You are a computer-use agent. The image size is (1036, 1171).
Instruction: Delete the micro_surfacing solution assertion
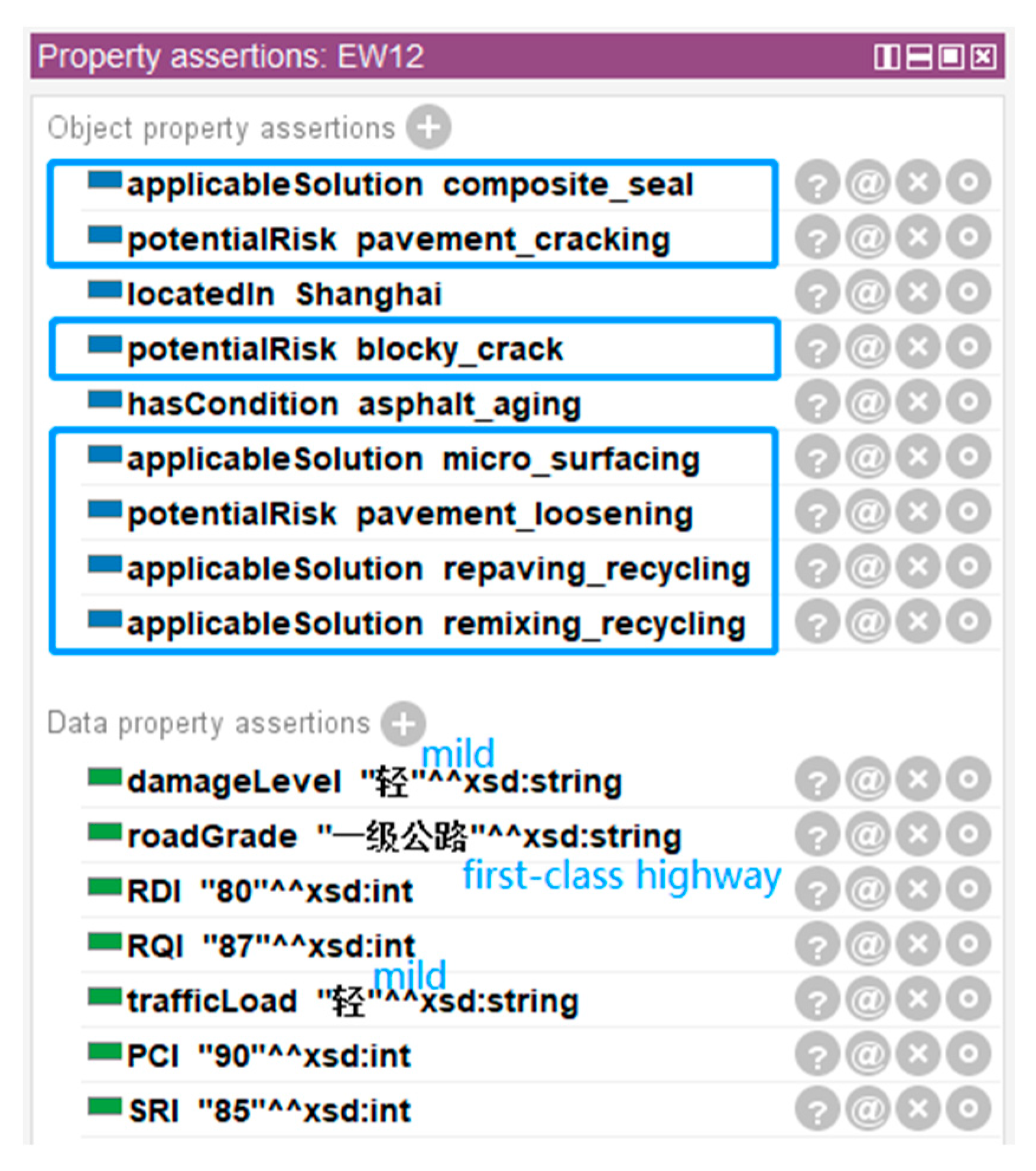(918, 457)
